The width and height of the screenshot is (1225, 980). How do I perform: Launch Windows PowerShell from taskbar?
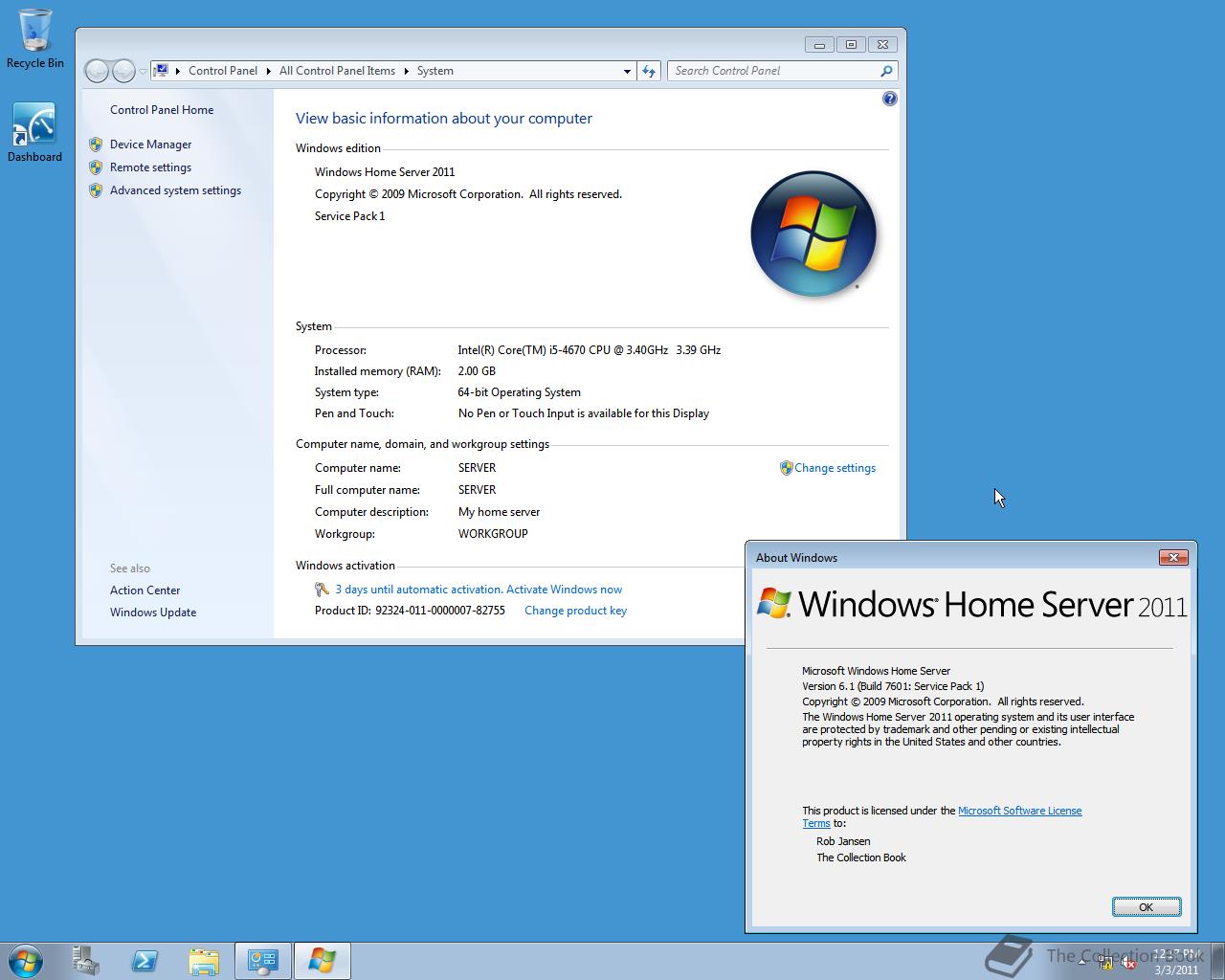click(145, 961)
